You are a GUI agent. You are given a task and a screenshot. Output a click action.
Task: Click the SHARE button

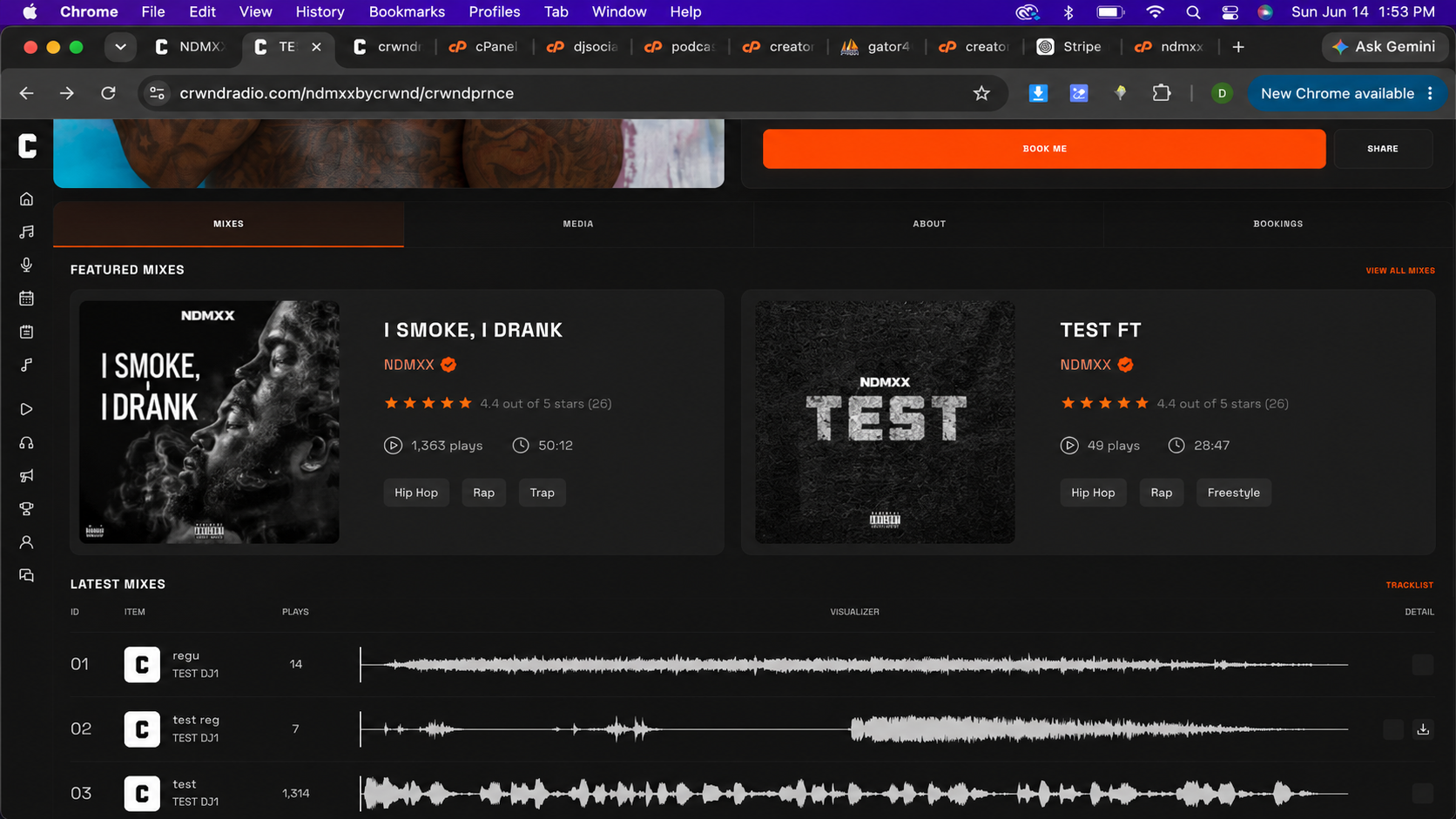(1383, 149)
